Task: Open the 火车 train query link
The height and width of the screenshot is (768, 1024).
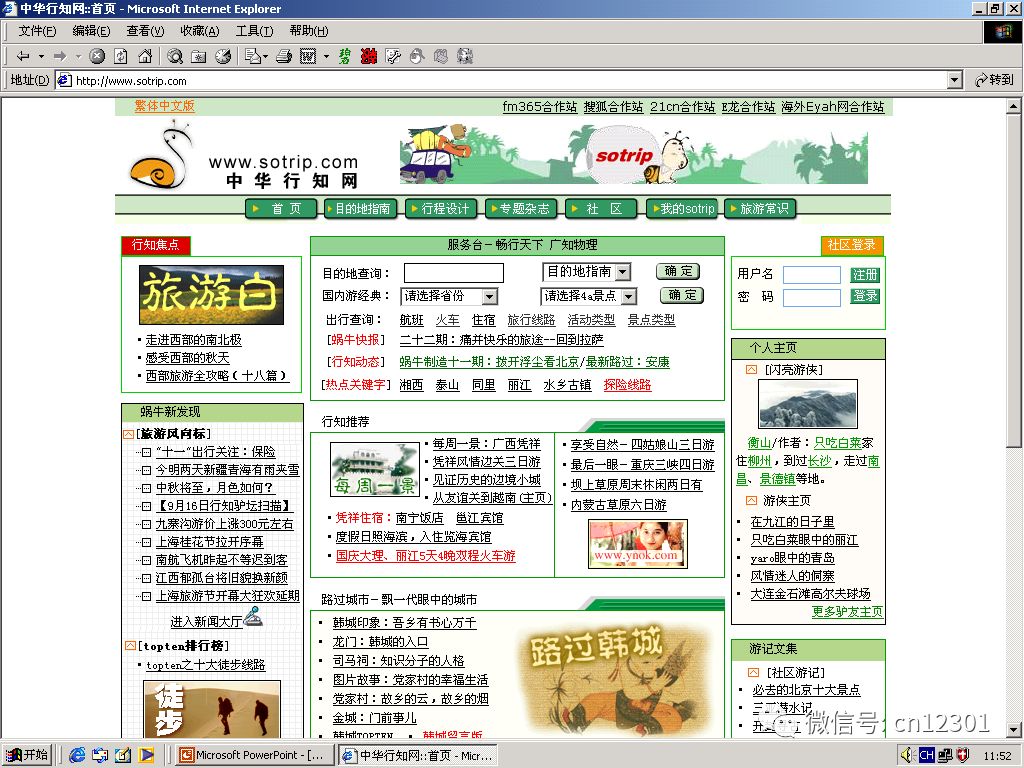Action: tap(447, 320)
